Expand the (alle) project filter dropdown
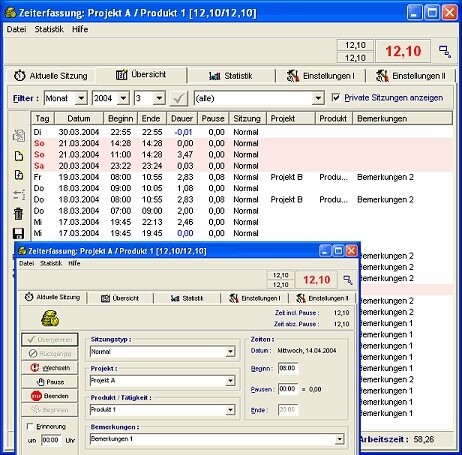 click(x=318, y=98)
